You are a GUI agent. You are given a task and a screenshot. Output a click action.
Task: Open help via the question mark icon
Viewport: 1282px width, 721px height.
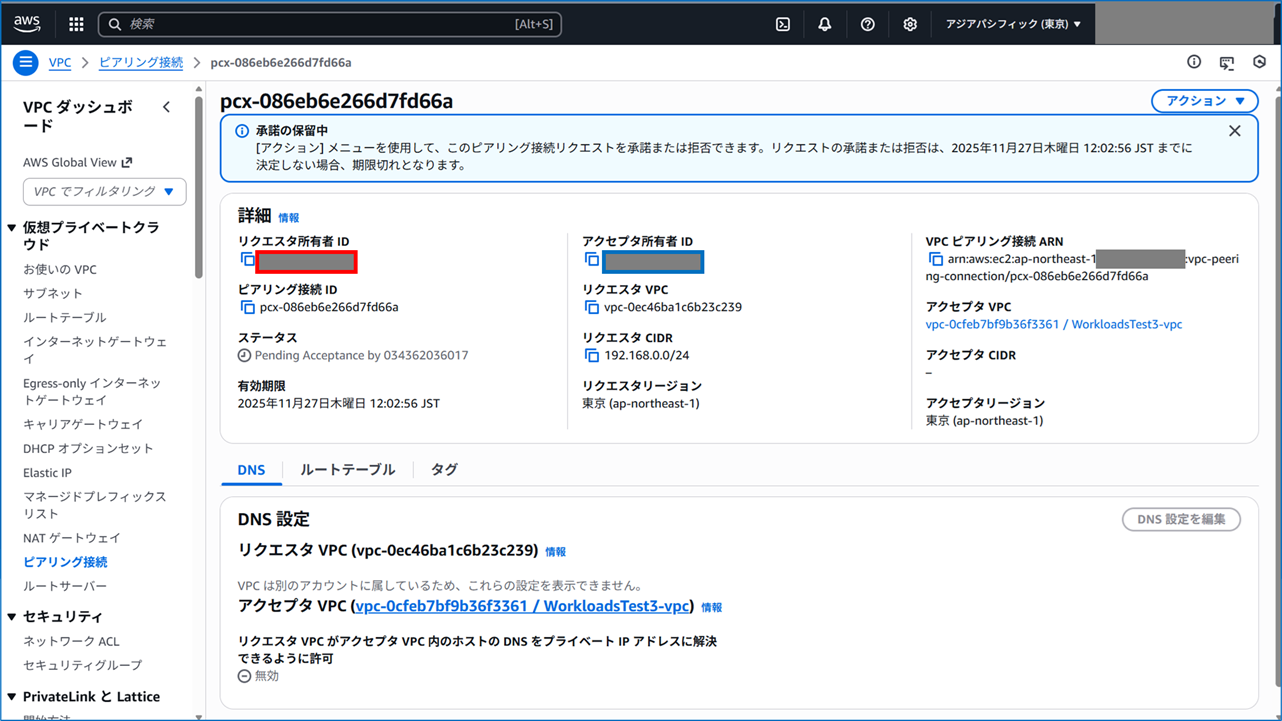[867, 23]
